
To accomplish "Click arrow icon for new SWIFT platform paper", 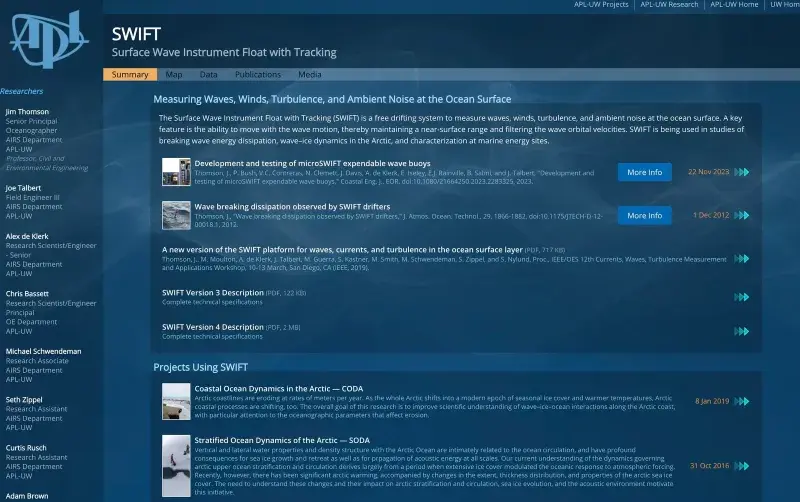I will (x=741, y=257).
